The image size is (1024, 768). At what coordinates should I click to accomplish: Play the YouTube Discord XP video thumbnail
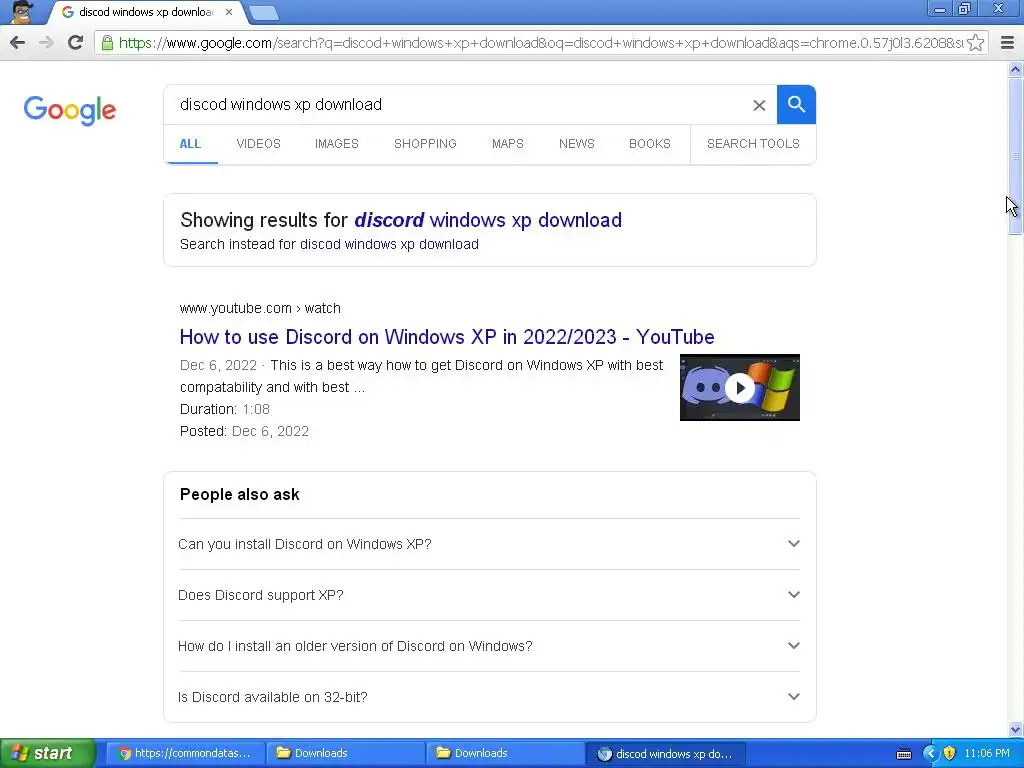[739, 387]
